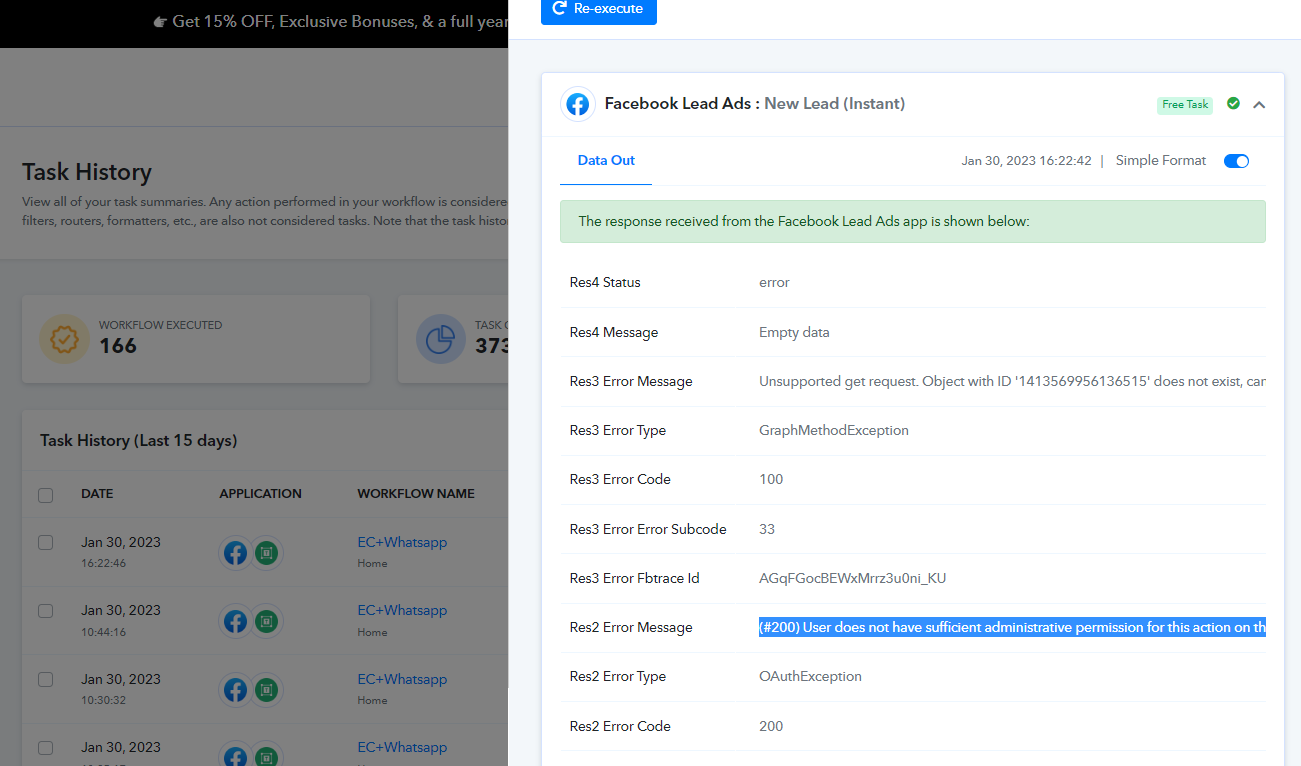Click the Facebook icon in the 10:30:32 row
The width and height of the screenshot is (1301, 766).
point(235,689)
